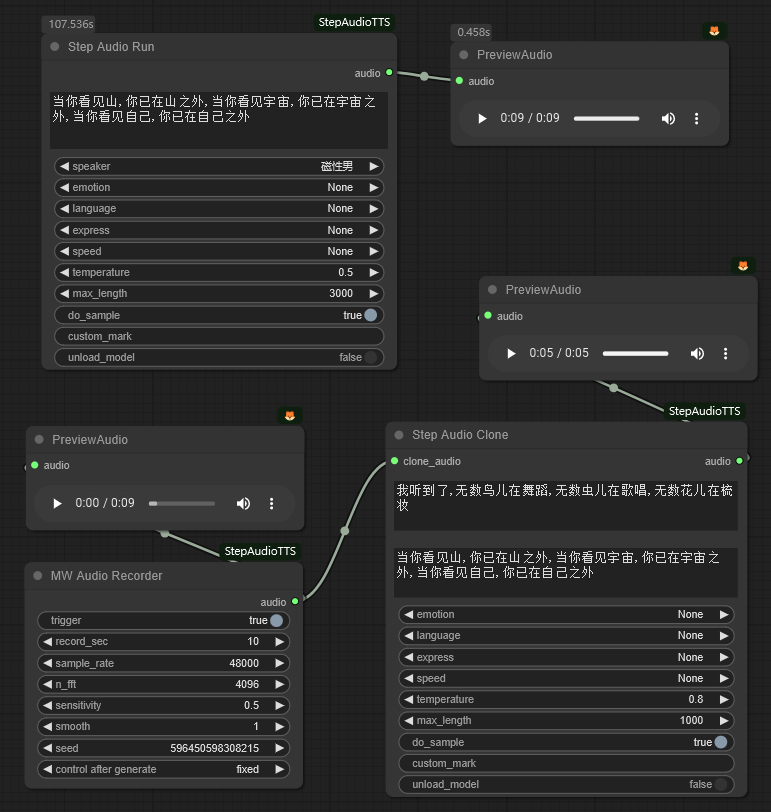Collapse the MW Audio Recorder node via its dot

pos(37,576)
